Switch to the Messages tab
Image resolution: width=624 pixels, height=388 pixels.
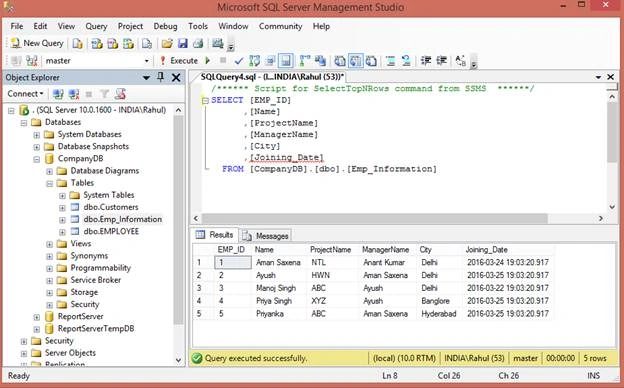(266, 236)
